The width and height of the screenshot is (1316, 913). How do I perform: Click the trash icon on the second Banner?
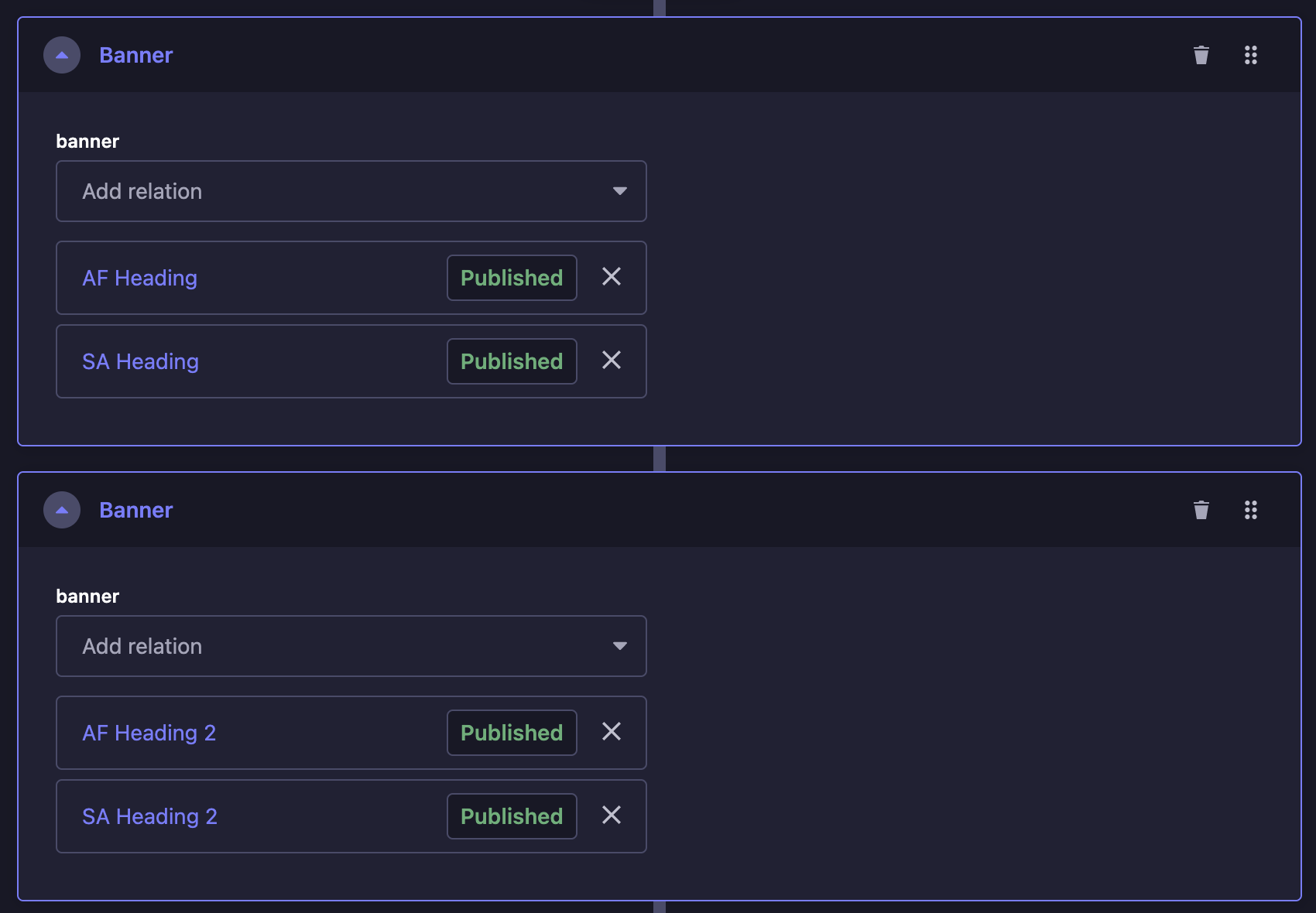[1201, 510]
